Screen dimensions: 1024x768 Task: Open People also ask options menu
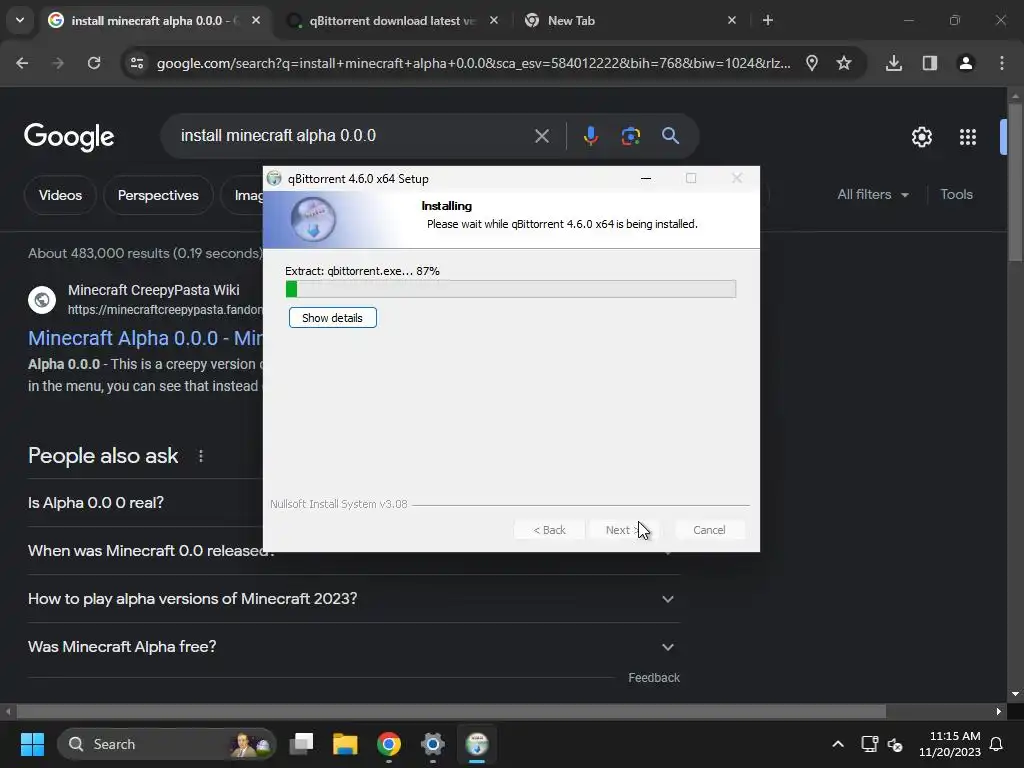201,456
